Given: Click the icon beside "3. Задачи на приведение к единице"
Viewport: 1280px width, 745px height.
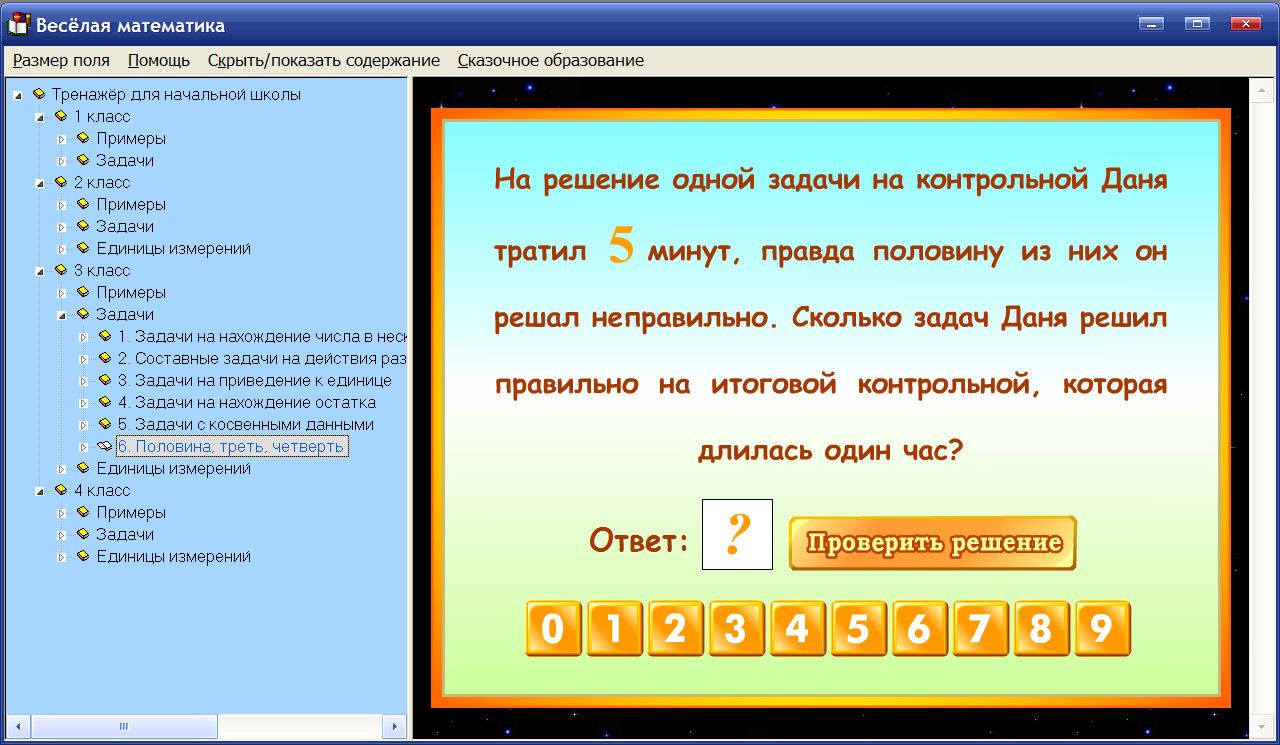Looking at the screenshot, I should tap(103, 380).
